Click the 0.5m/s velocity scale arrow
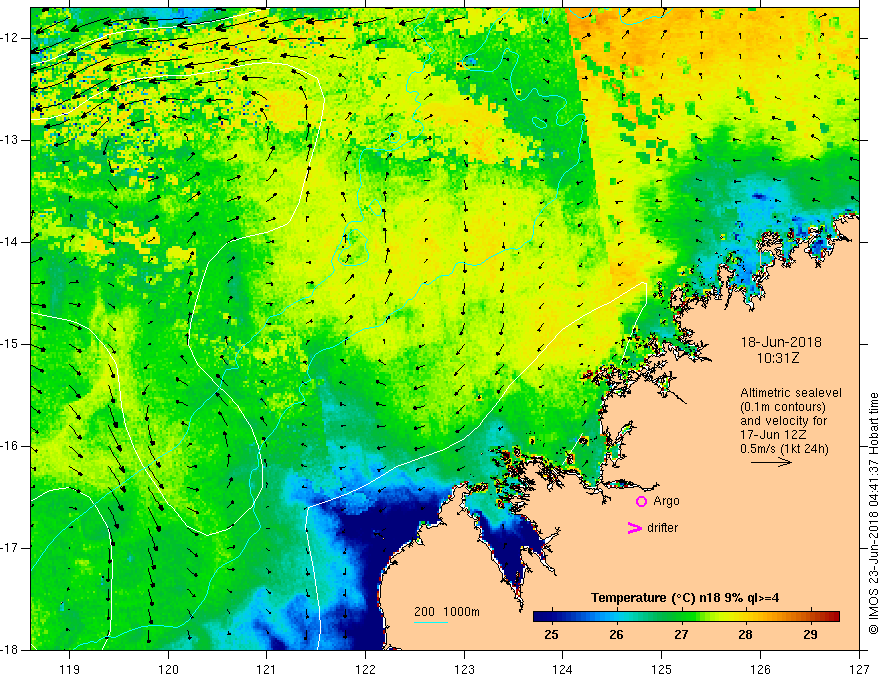The image size is (880, 680). click(x=771, y=462)
